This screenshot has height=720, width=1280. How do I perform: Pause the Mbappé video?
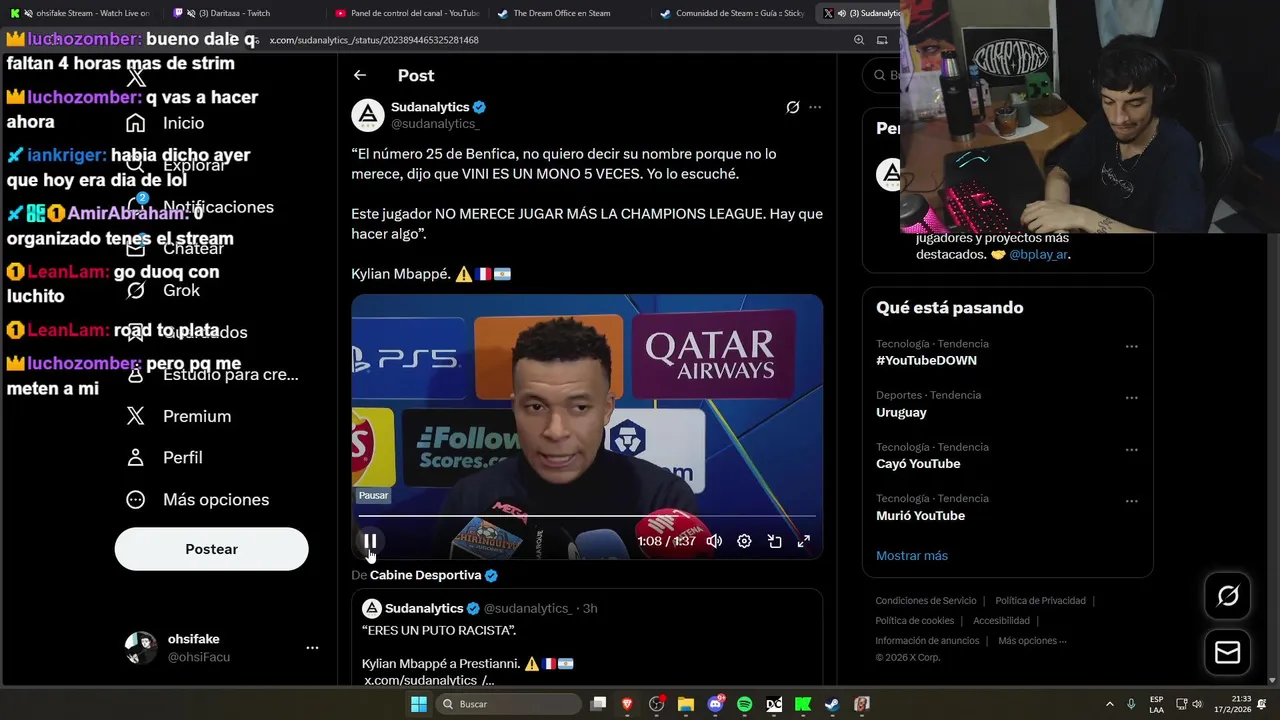pyautogui.click(x=370, y=541)
